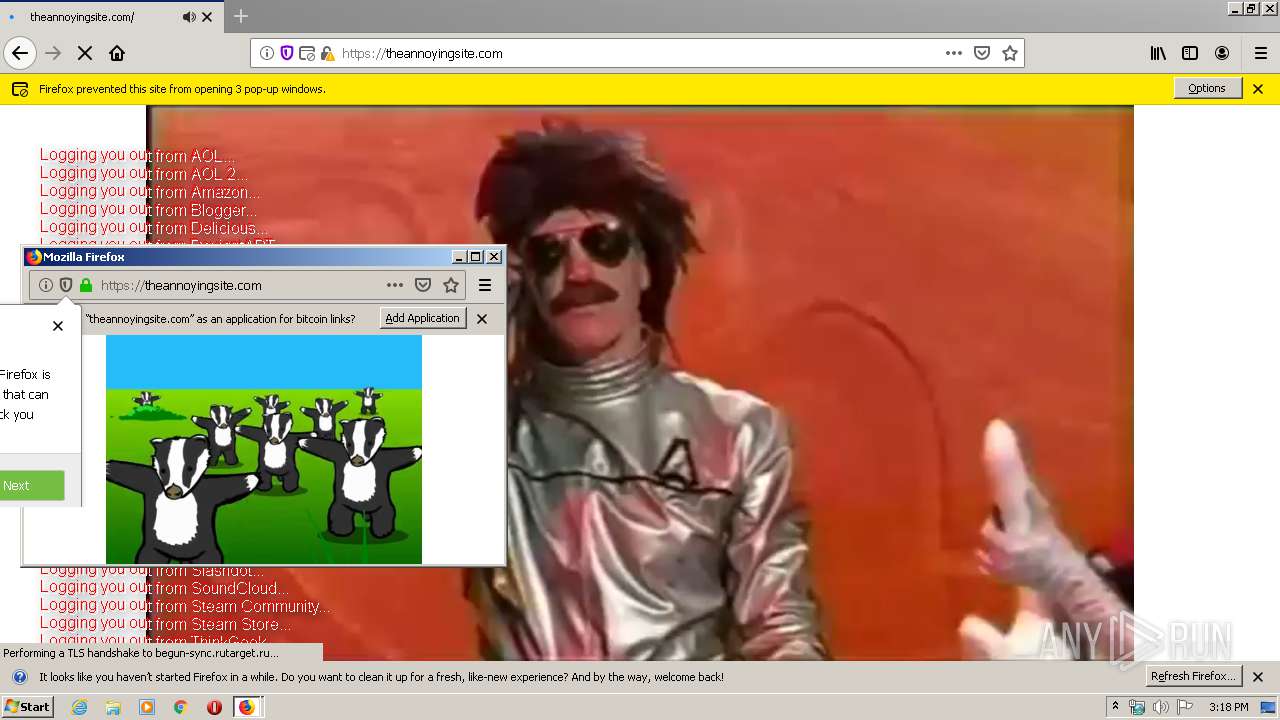Switch to Firefox taskbar button
This screenshot has height=720, width=1280.
coord(247,707)
